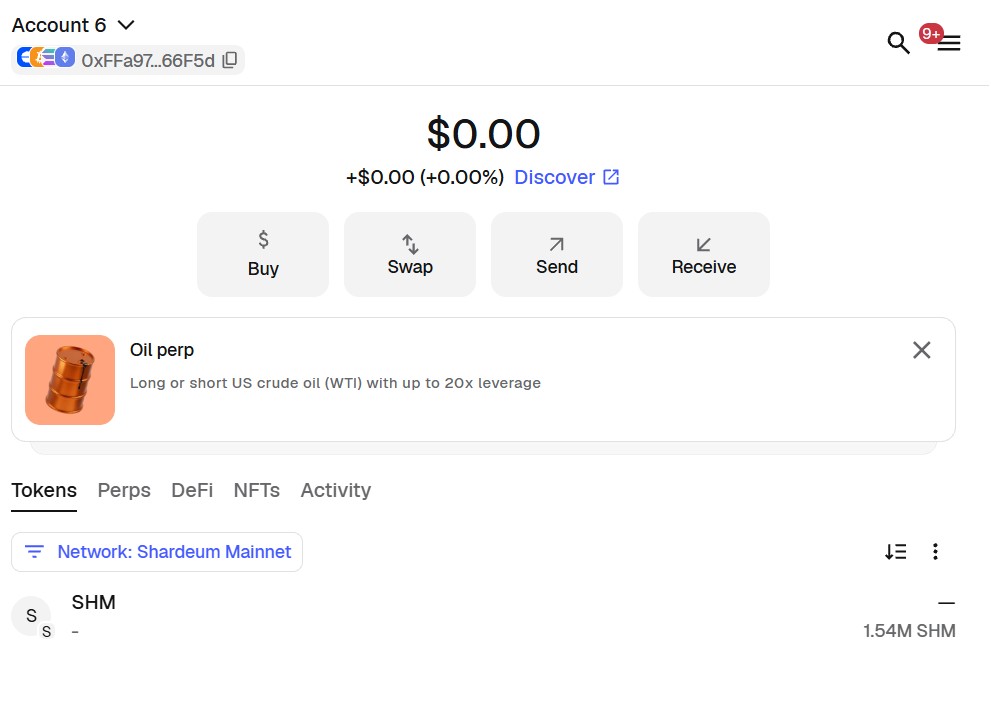Click the 9+ notifications badge
This screenshot has width=991, height=712.
click(x=931, y=33)
